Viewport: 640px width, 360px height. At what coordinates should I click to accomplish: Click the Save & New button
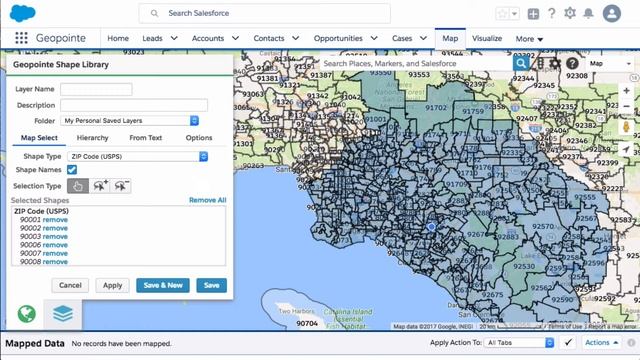163,285
